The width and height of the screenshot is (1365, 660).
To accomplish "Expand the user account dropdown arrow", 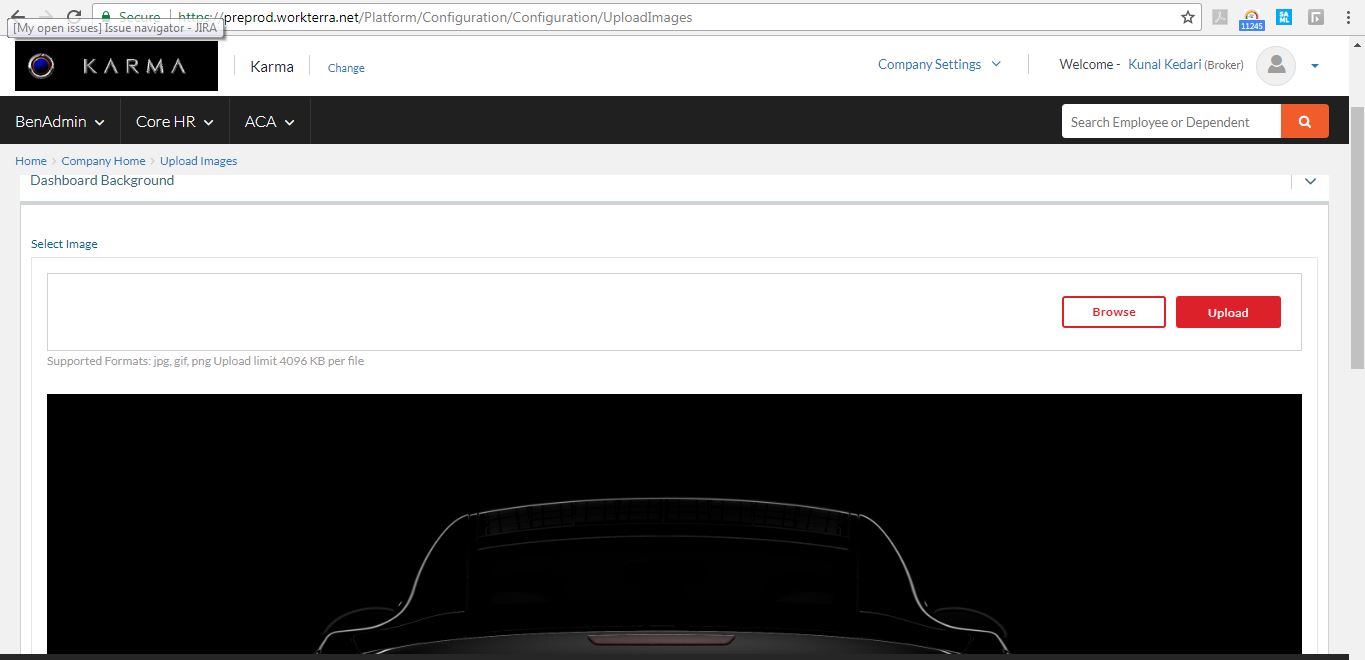I will coord(1314,66).
